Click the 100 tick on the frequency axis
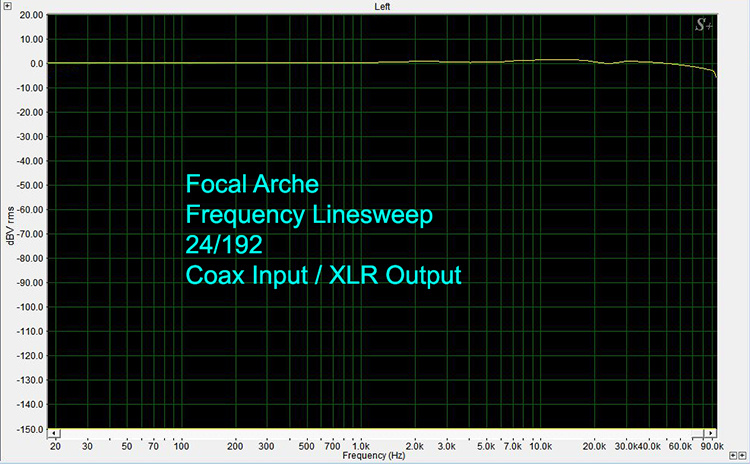 (x=182, y=445)
